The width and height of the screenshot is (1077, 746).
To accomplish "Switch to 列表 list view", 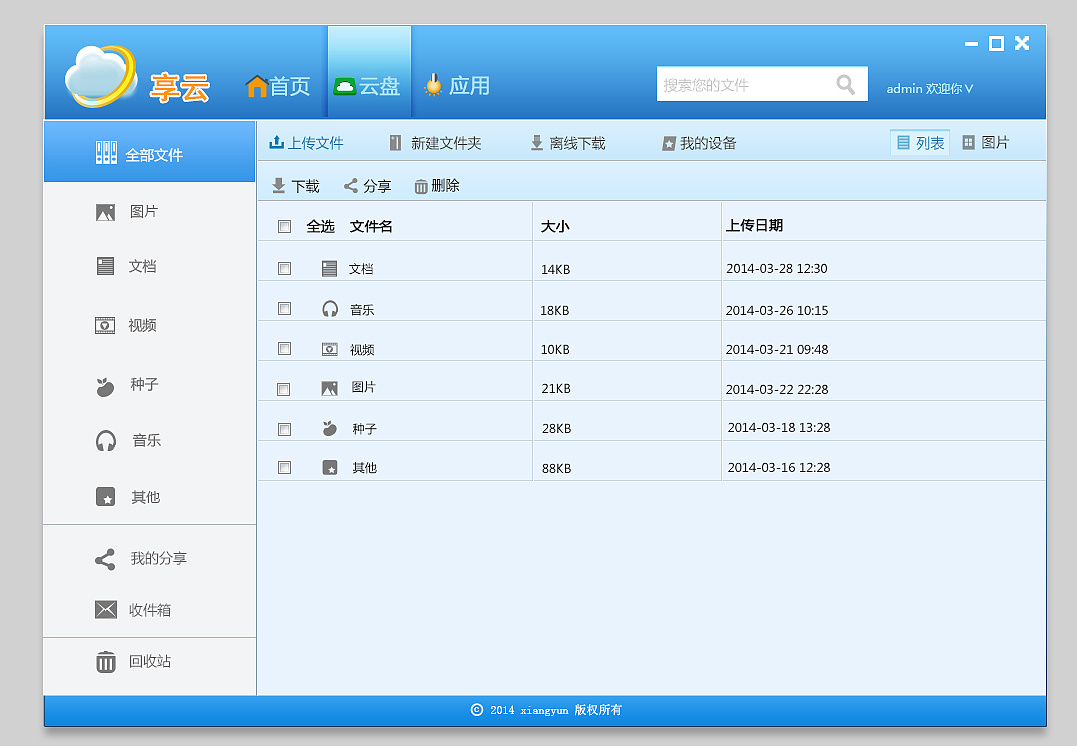I will click(920, 142).
